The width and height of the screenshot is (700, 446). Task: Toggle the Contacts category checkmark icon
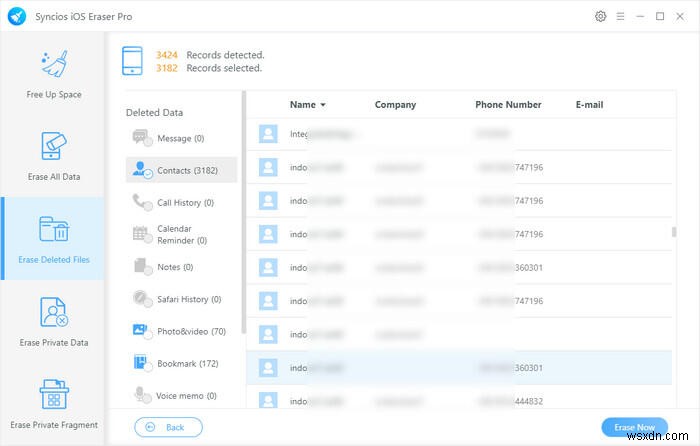148,175
